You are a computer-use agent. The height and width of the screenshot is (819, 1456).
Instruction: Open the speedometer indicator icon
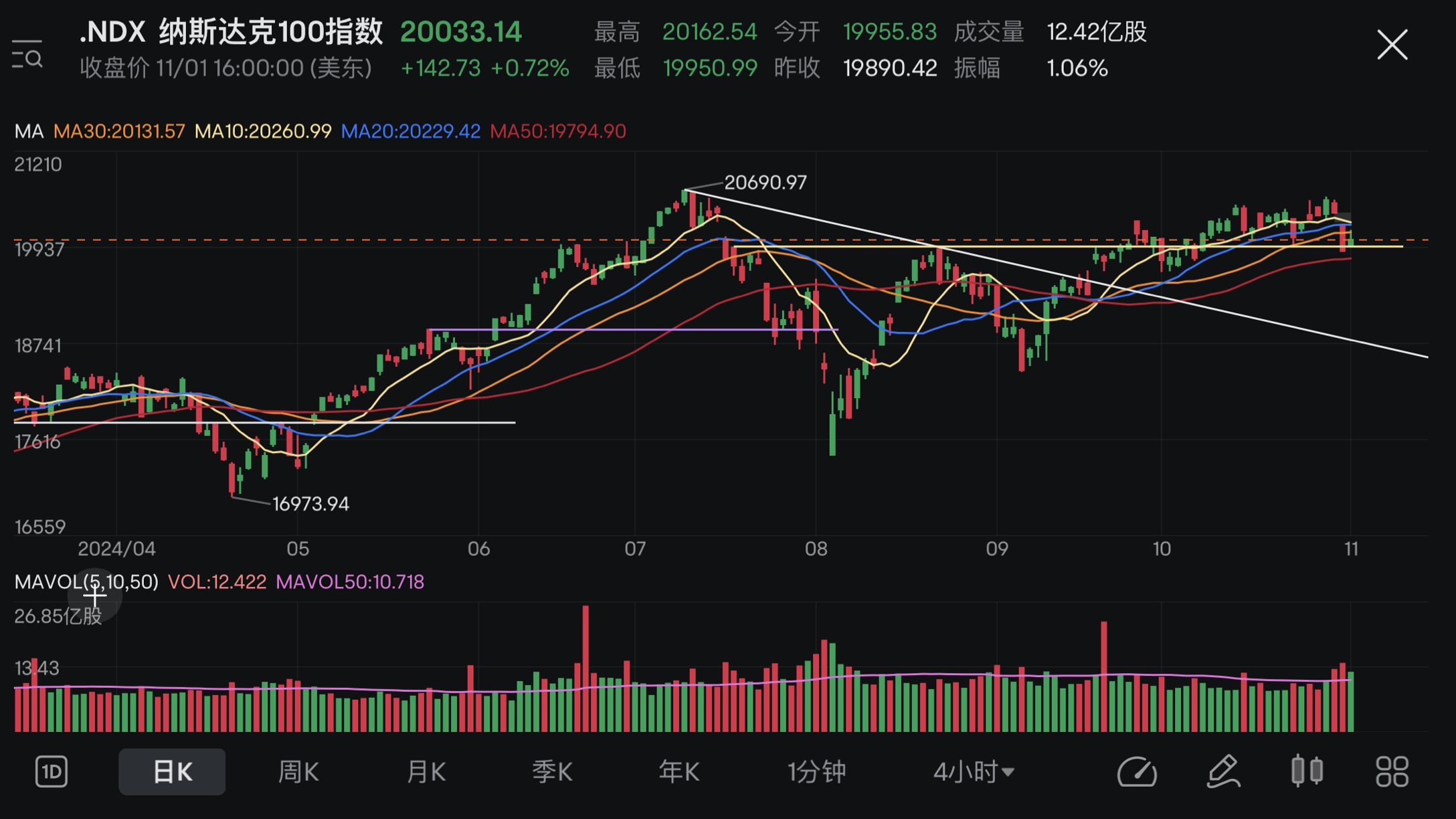1137,772
